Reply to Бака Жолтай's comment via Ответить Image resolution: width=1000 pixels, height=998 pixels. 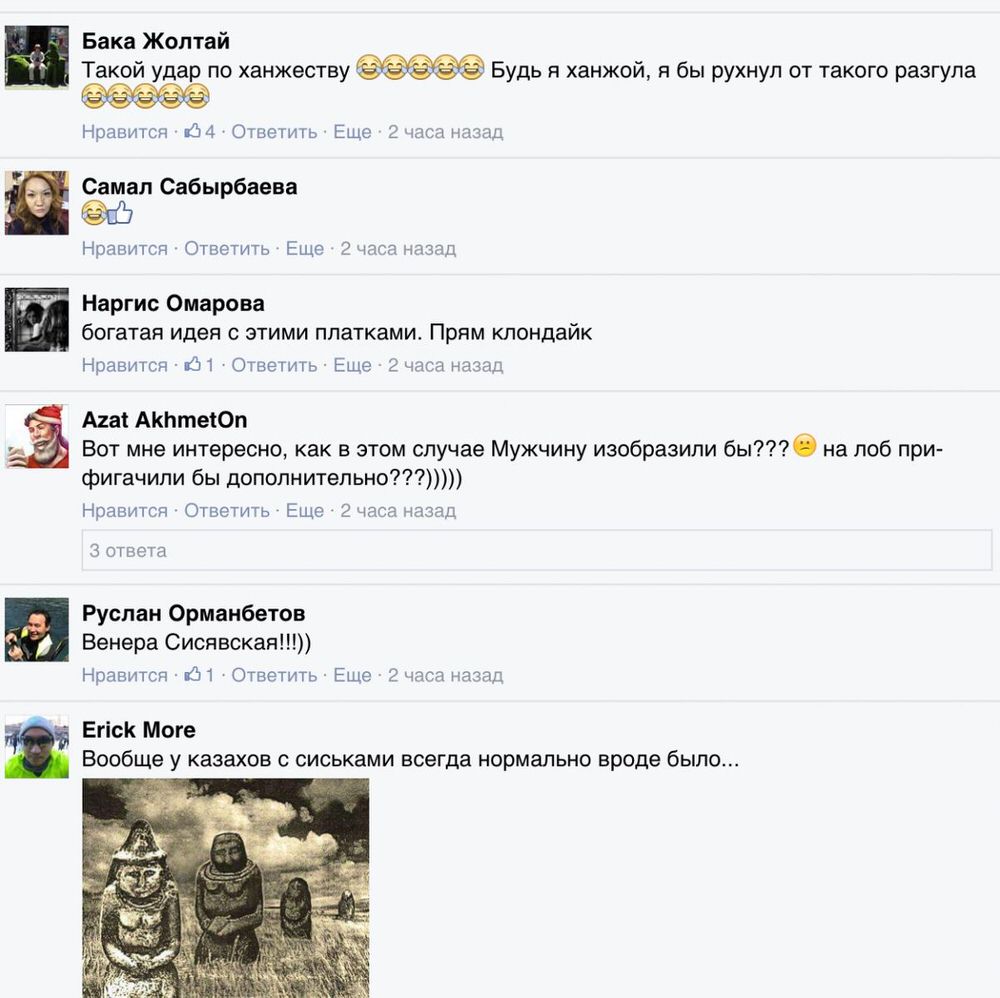[274, 132]
